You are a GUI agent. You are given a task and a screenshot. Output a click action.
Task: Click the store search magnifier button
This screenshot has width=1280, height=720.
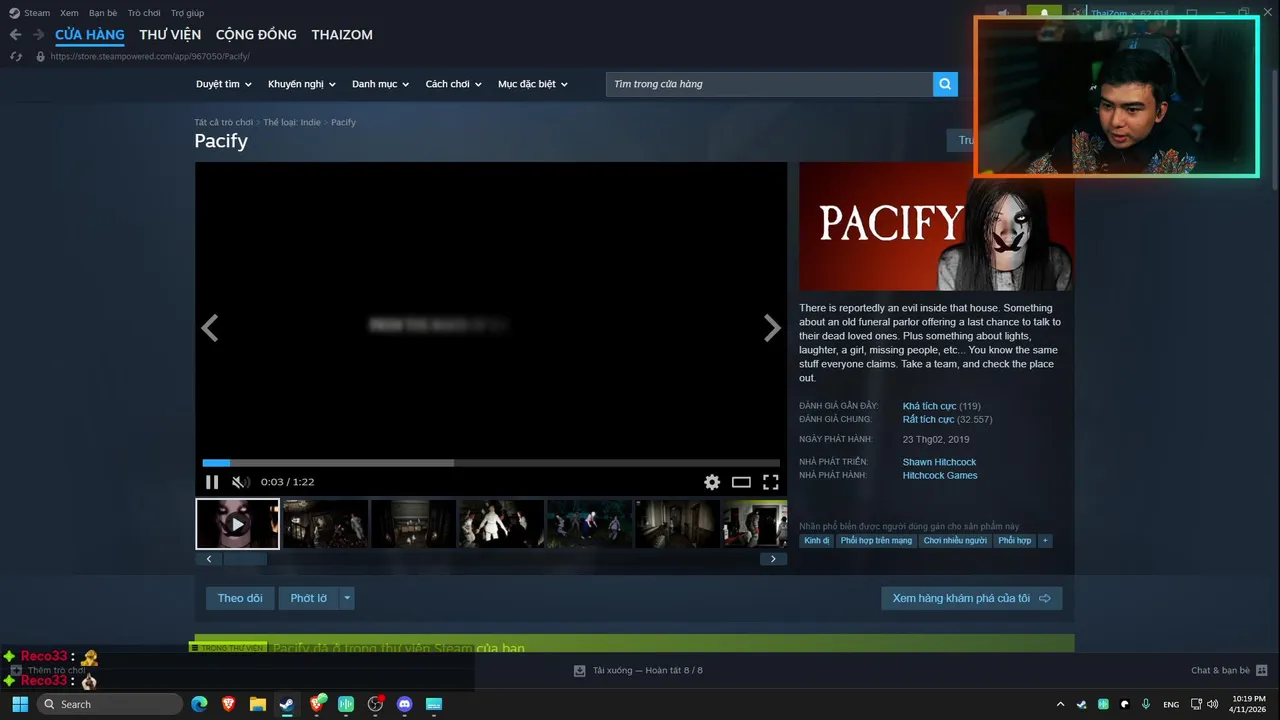[945, 84]
